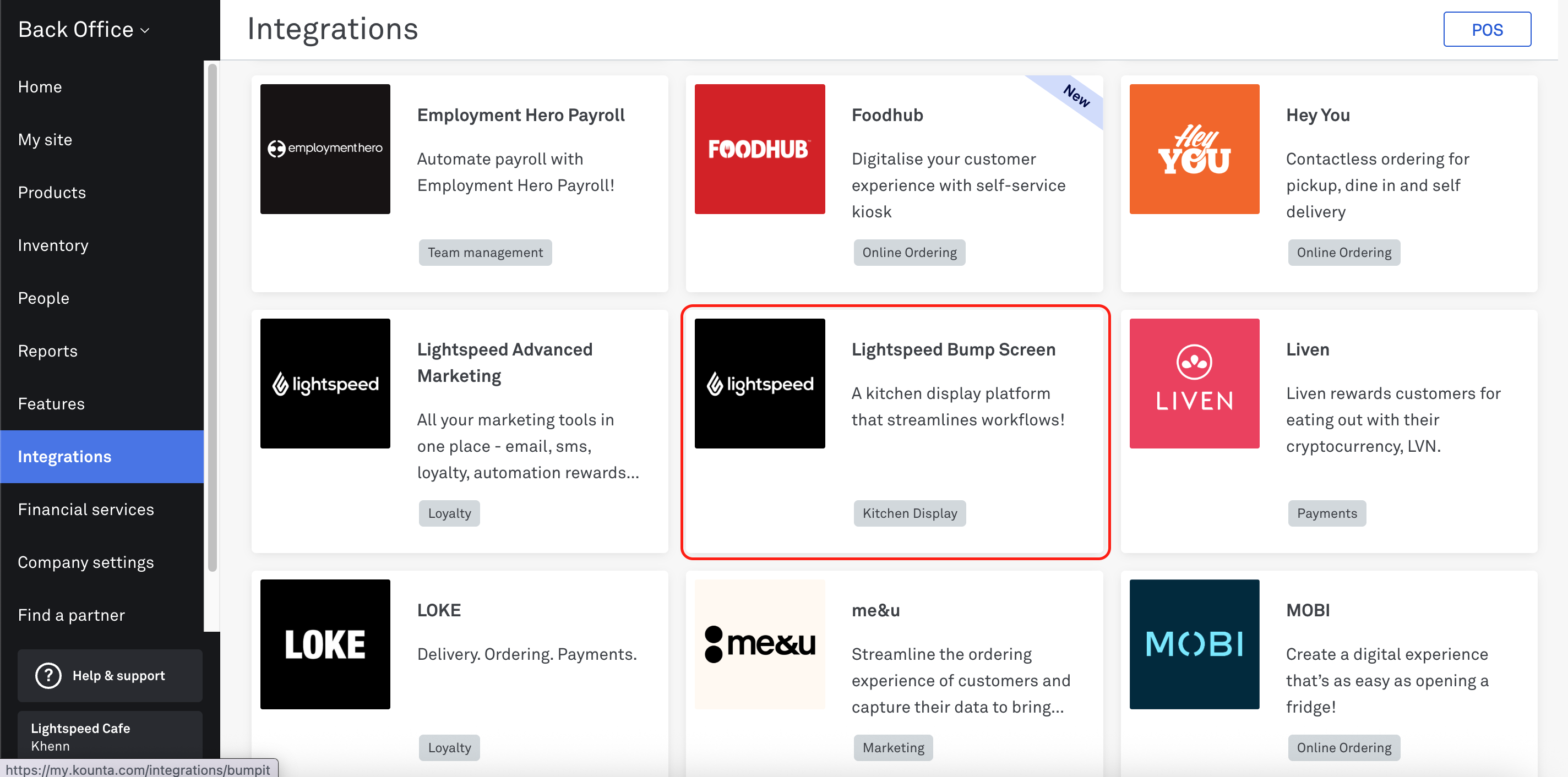The width and height of the screenshot is (1568, 777).
Task: Open the LOKE logo tile
Action: (x=325, y=644)
